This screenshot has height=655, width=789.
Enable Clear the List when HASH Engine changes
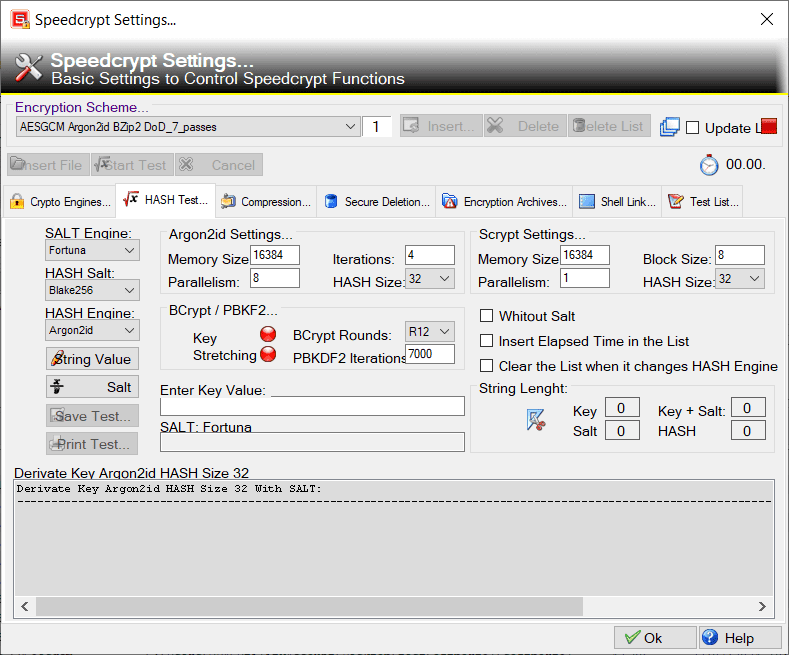(x=486, y=366)
